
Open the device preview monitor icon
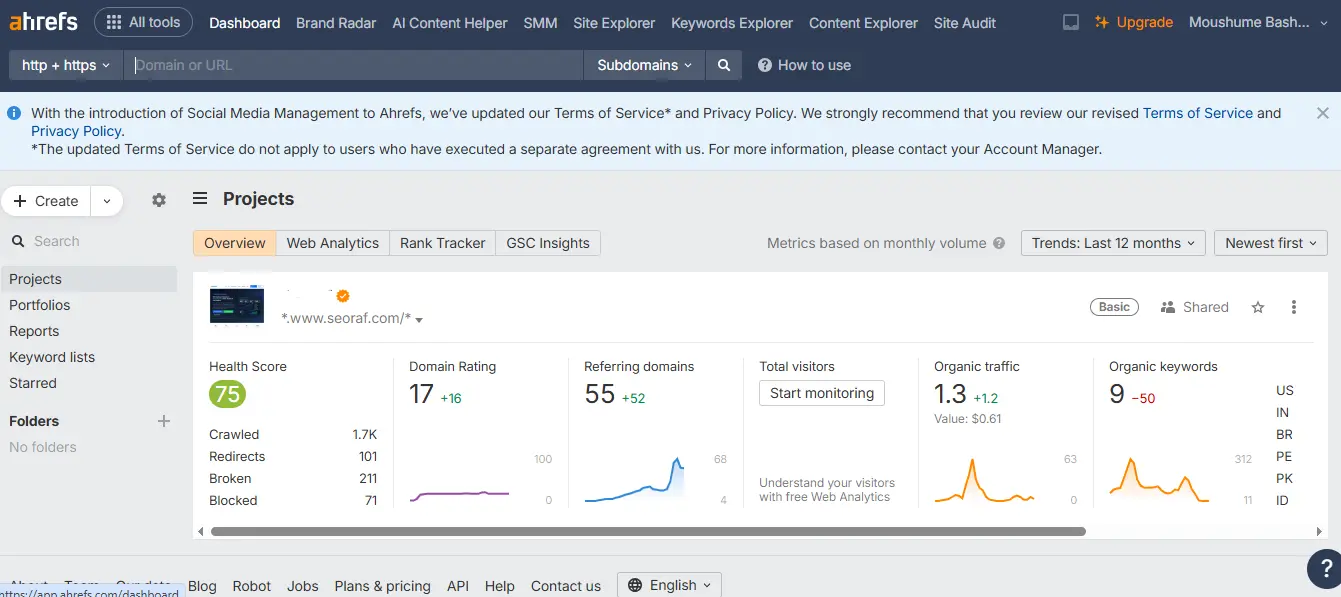[1071, 22]
